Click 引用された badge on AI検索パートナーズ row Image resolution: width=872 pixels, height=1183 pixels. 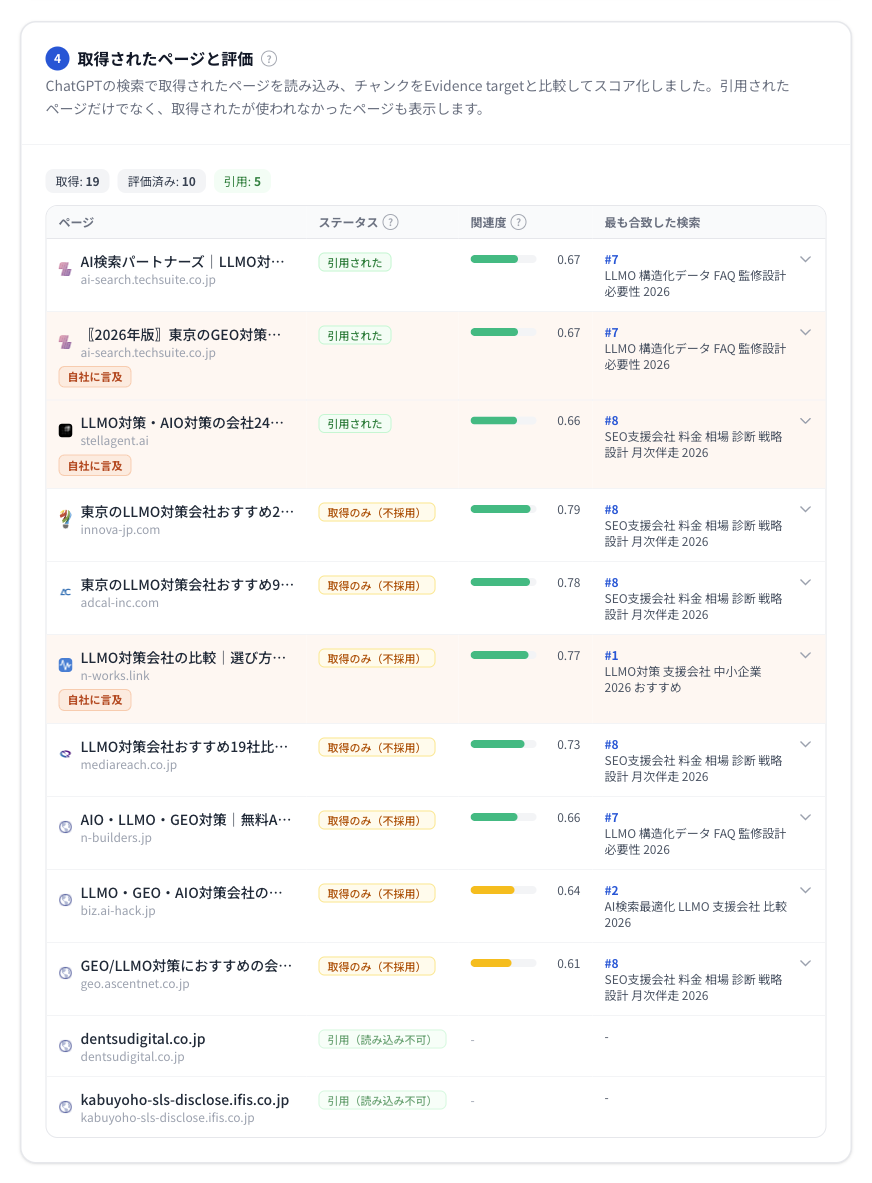[355, 263]
